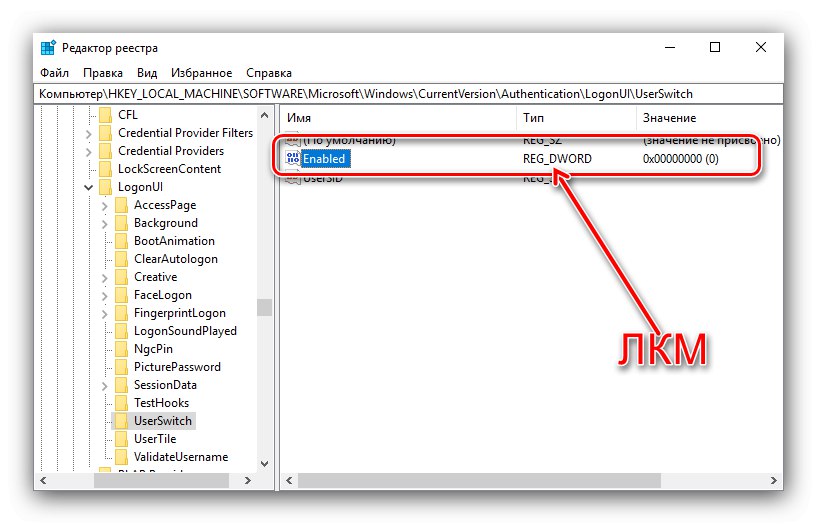Click the AccessPage folder icon
This screenshot has height=524, width=817.
coord(121,205)
